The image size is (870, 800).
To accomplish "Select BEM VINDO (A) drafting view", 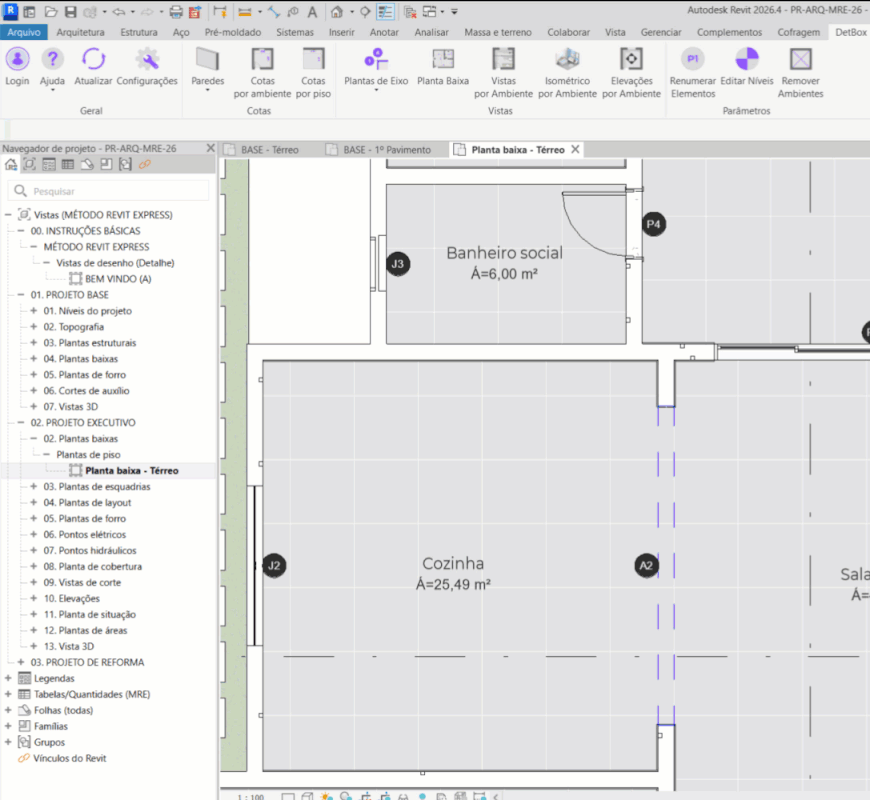I will (x=118, y=279).
